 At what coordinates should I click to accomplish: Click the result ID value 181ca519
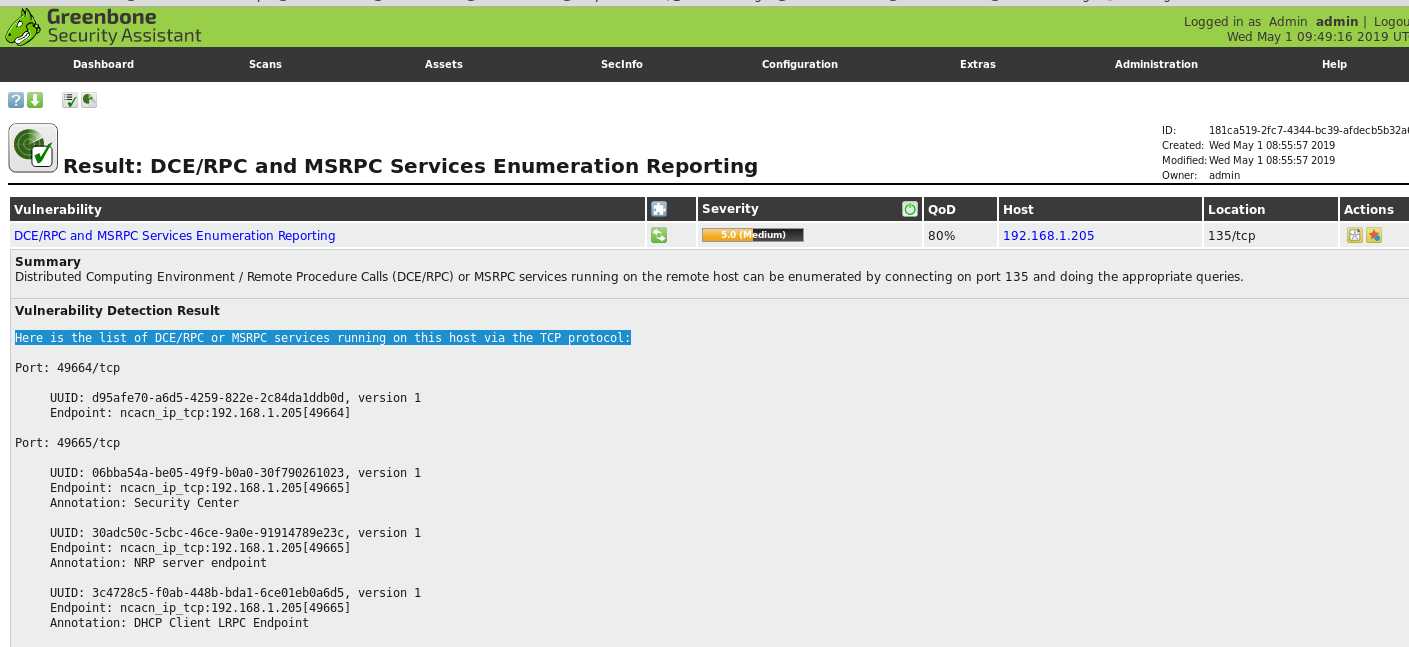(x=1308, y=130)
